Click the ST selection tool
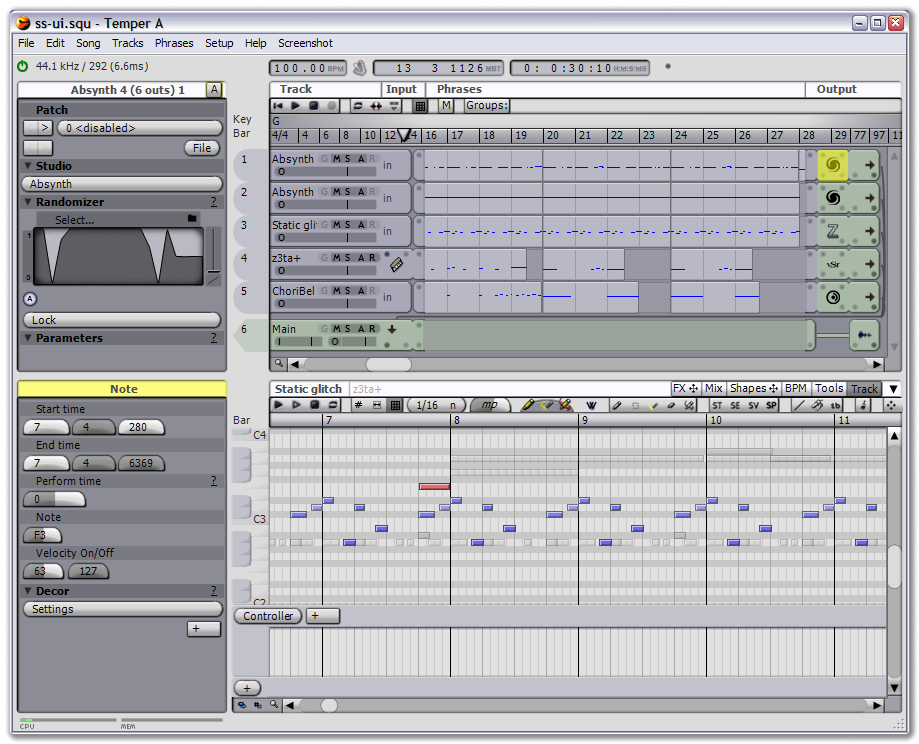Image resolution: width=919 pixels, height=744 pixels. click(717, 405)
